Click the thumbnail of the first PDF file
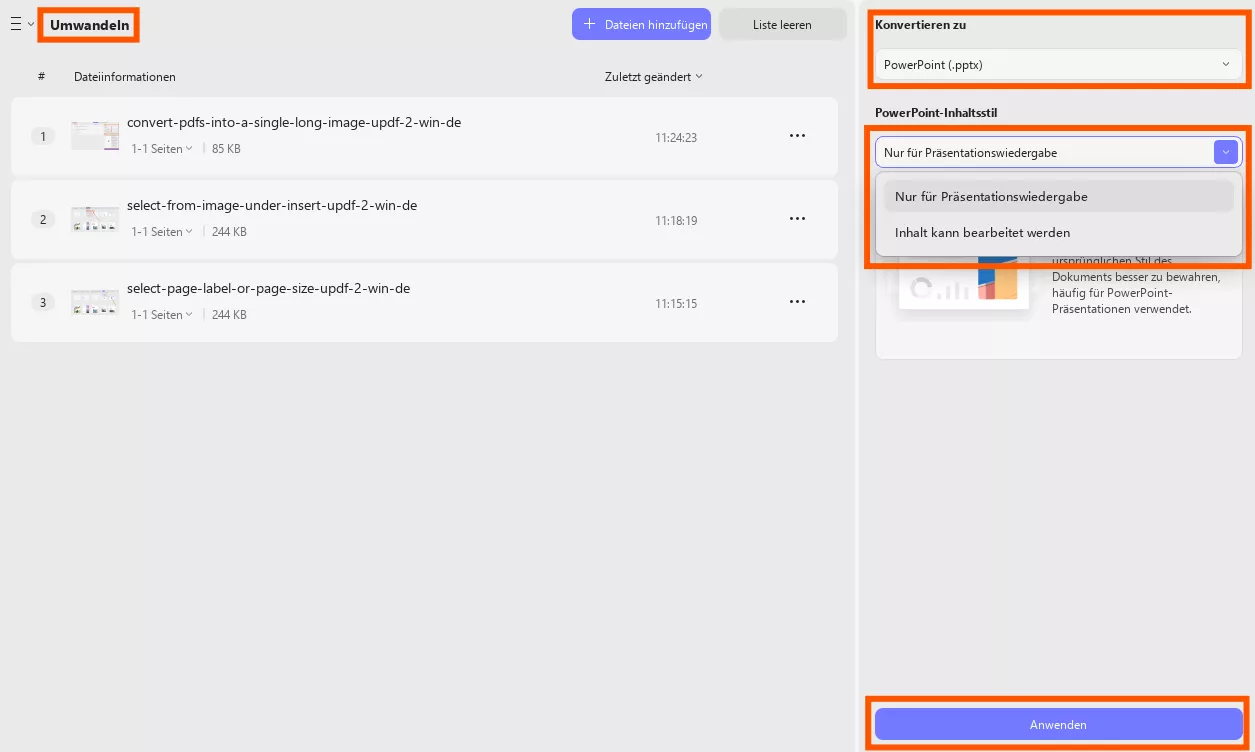The image size is (1255, 752). [94, 135]
